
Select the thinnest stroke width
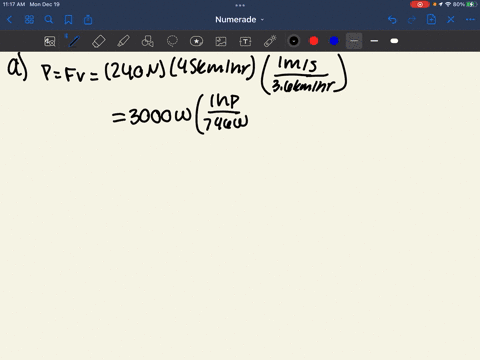(354, 41)
